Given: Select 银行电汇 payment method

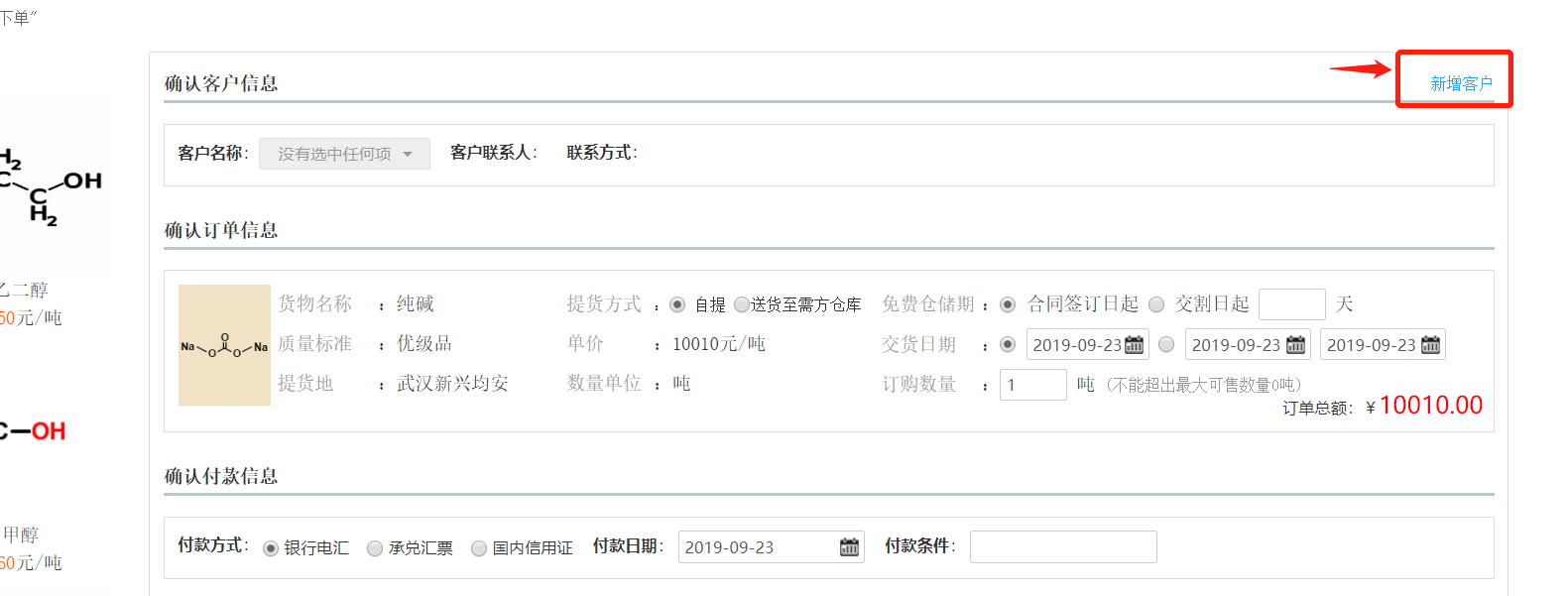Looking at the screenshot, I should tap(271, 548).
